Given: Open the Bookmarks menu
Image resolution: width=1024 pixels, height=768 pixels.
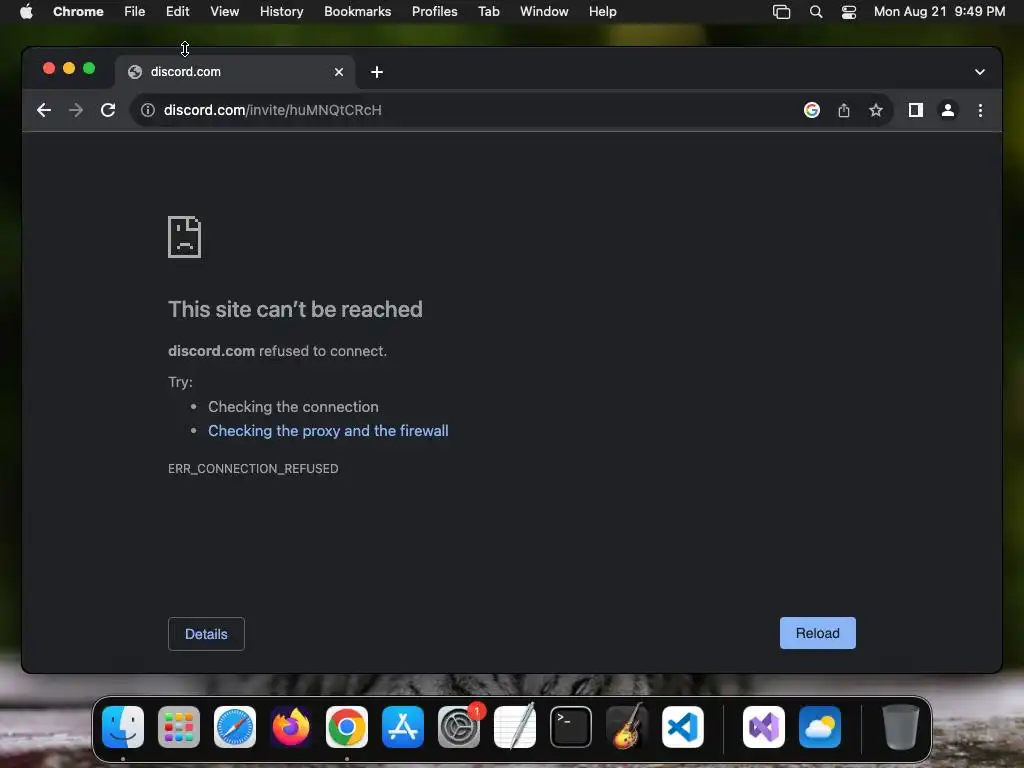Looking at the screenshot, I should click(x=358, y=12).
